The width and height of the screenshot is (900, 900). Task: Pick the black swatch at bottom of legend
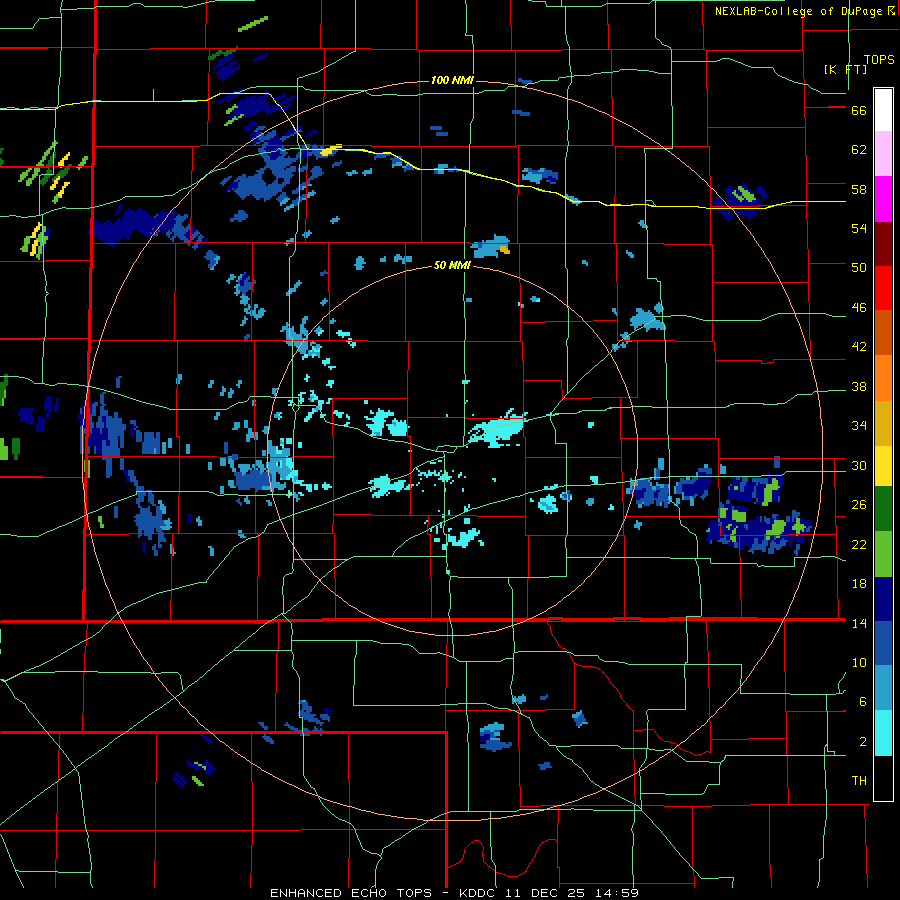click(x=883, y=778)
